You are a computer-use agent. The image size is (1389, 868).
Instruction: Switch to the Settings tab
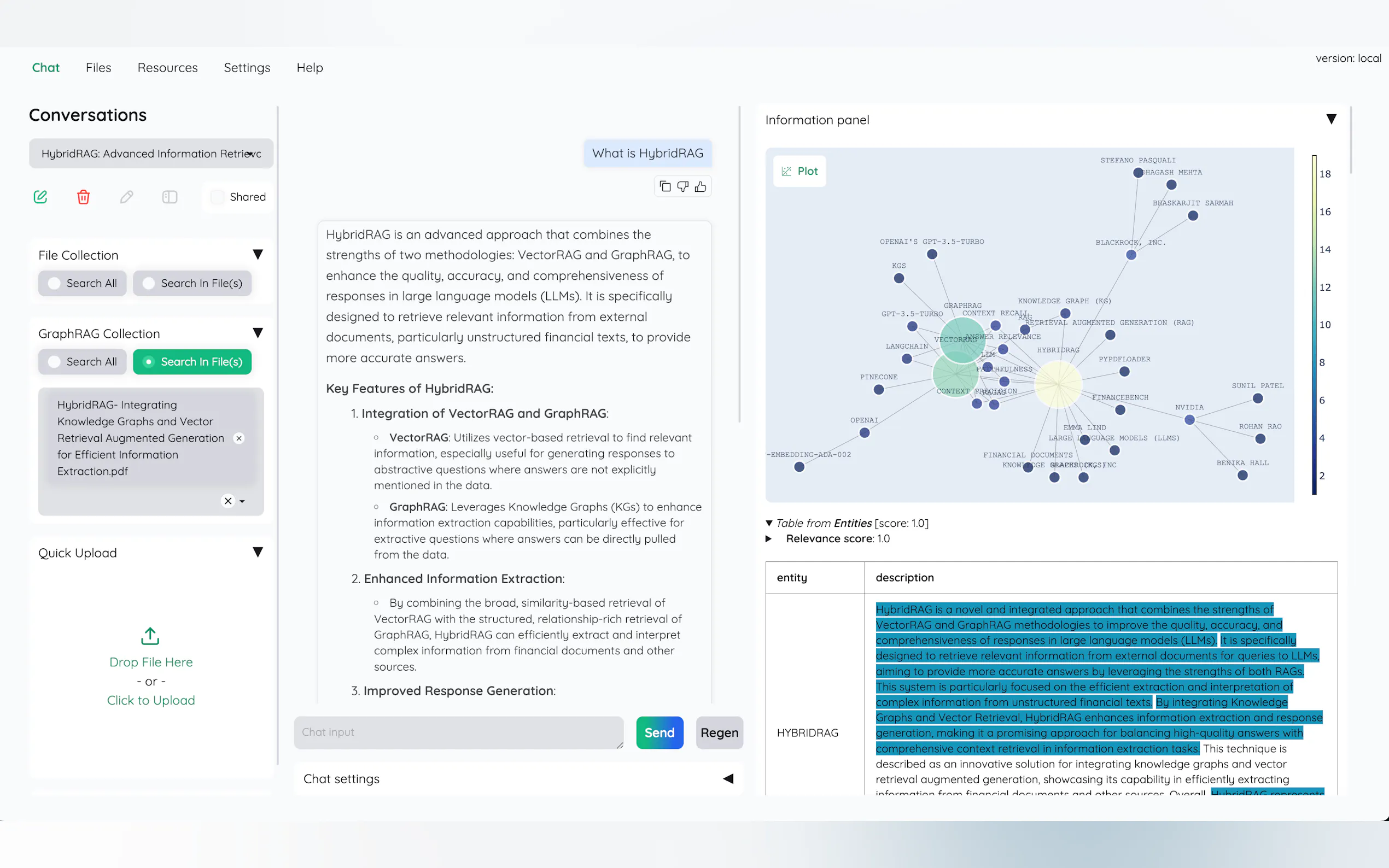247,68
